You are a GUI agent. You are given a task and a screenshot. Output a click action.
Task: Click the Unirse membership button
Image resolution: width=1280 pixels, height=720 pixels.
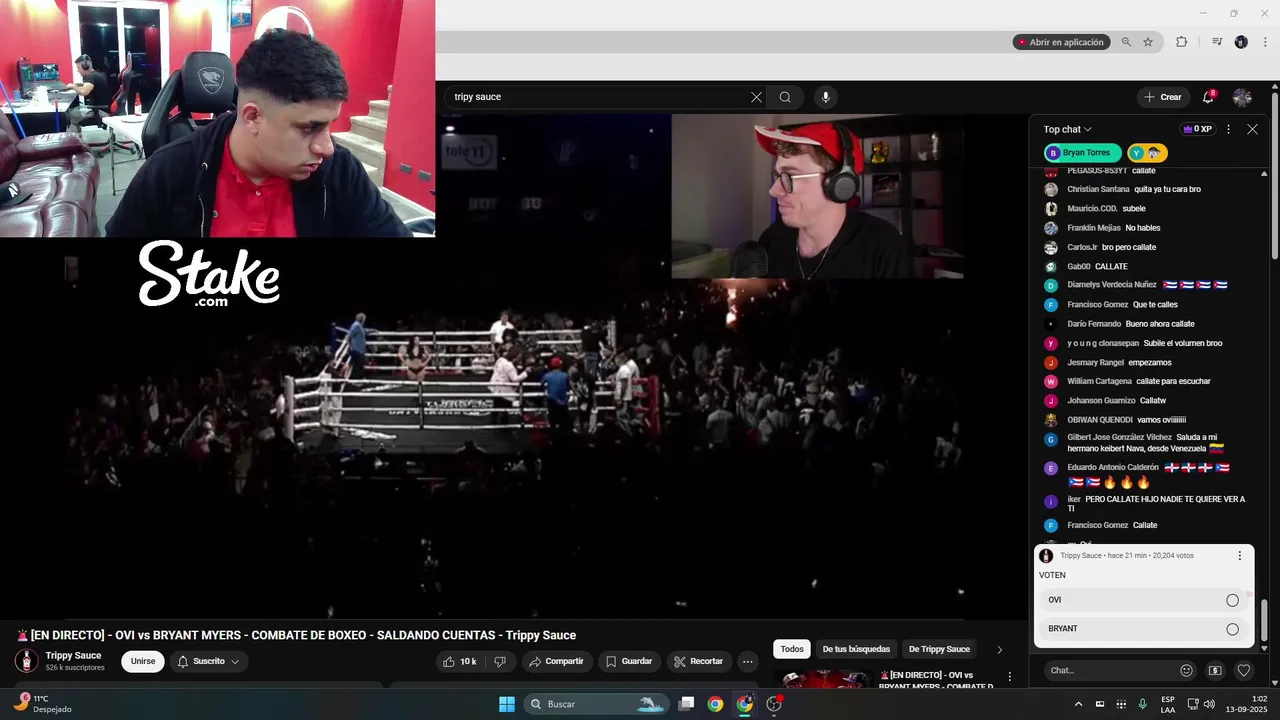coord(143,661)
